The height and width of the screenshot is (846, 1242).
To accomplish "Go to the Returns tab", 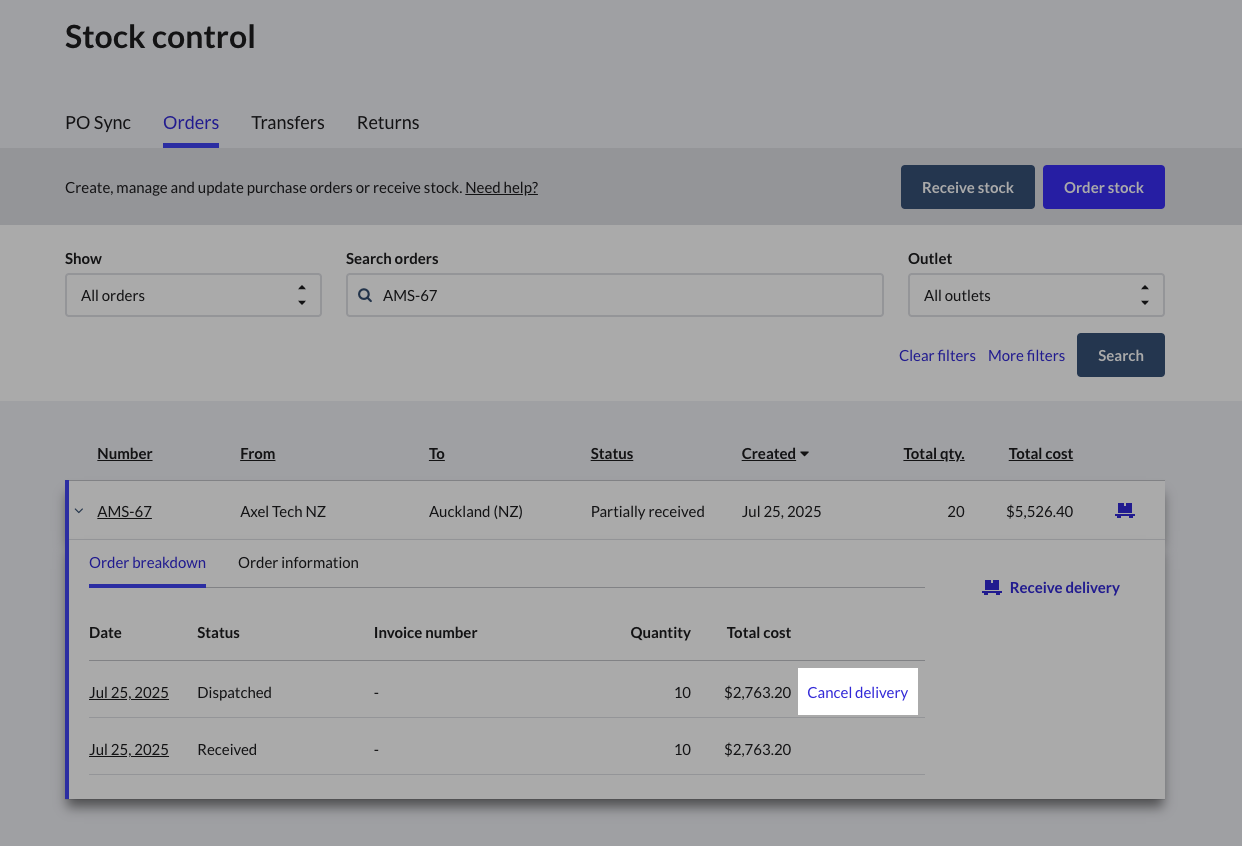I will point(388,123).
